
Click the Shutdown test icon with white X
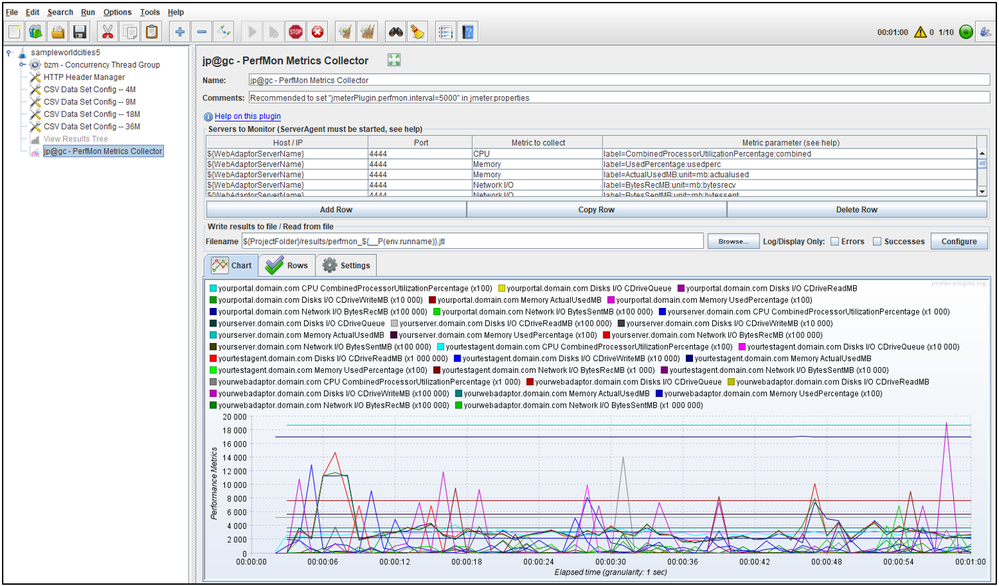(x=319, y=32)
